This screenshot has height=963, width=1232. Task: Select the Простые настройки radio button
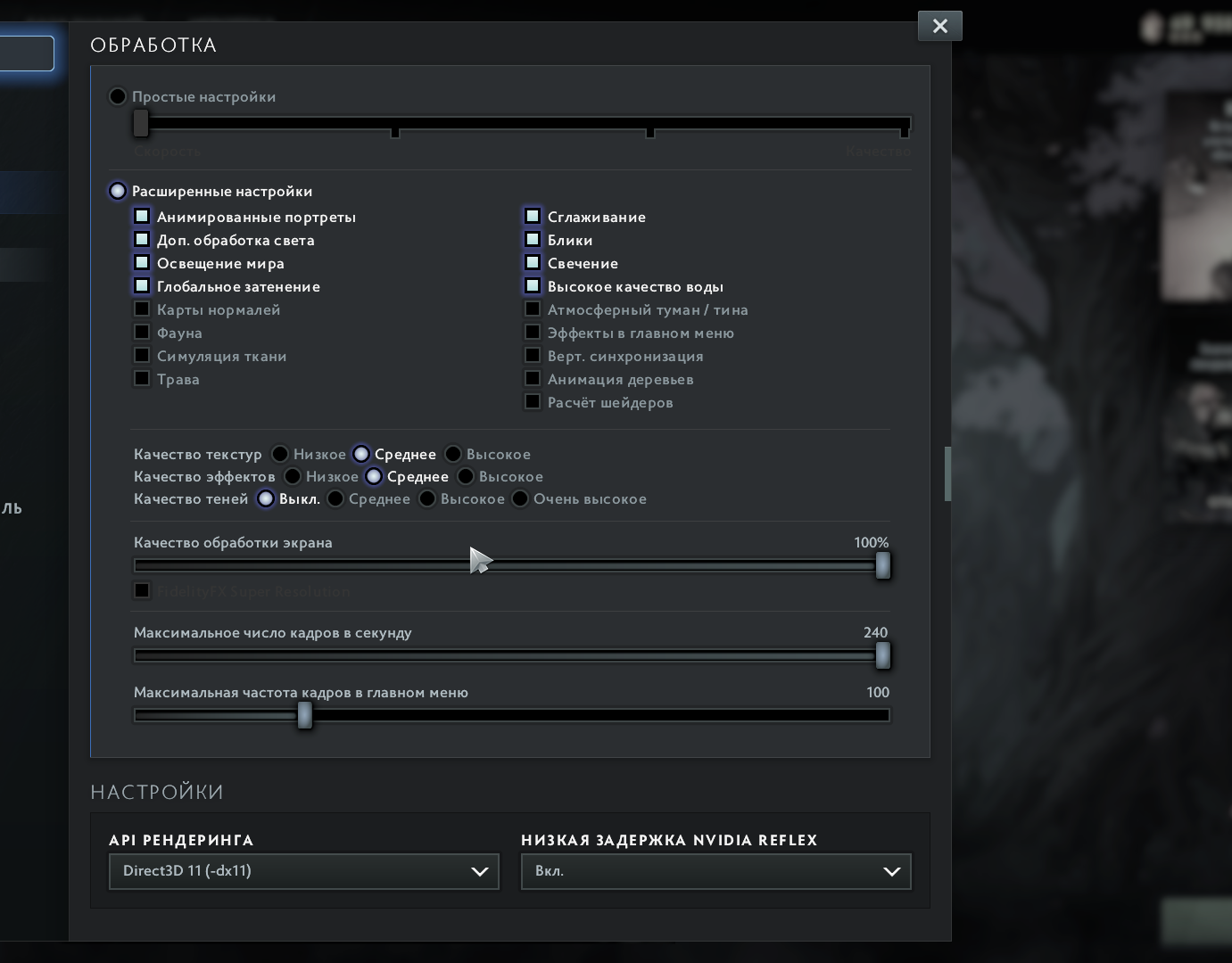pos(118,96)
